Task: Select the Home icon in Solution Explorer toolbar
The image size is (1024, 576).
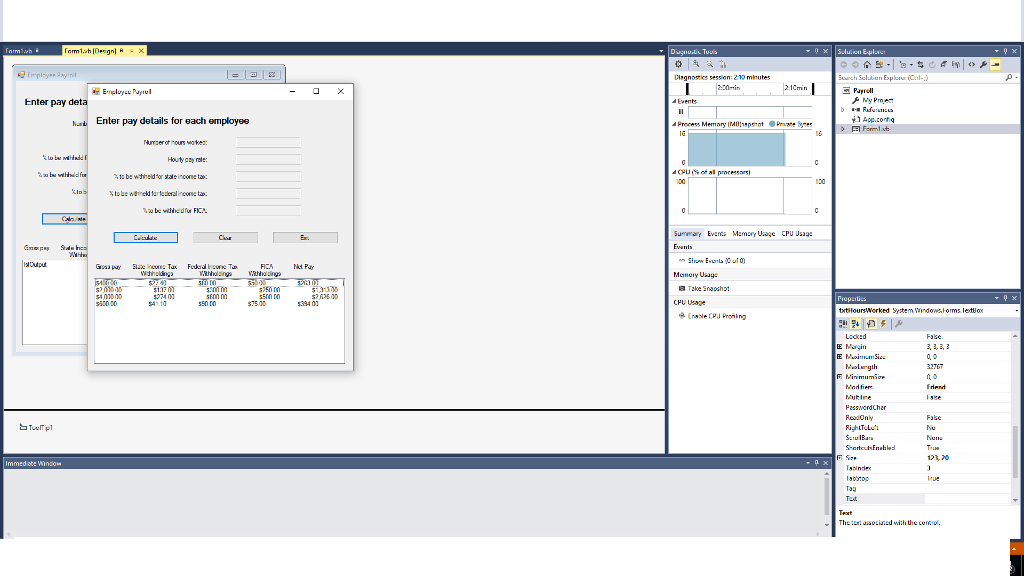Action: [x=867, y=63]
